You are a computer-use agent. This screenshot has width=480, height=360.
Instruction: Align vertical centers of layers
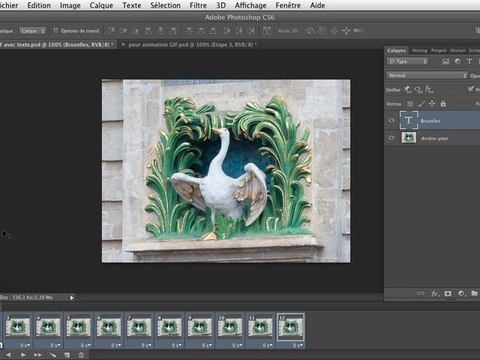click(x=123, y=31)
